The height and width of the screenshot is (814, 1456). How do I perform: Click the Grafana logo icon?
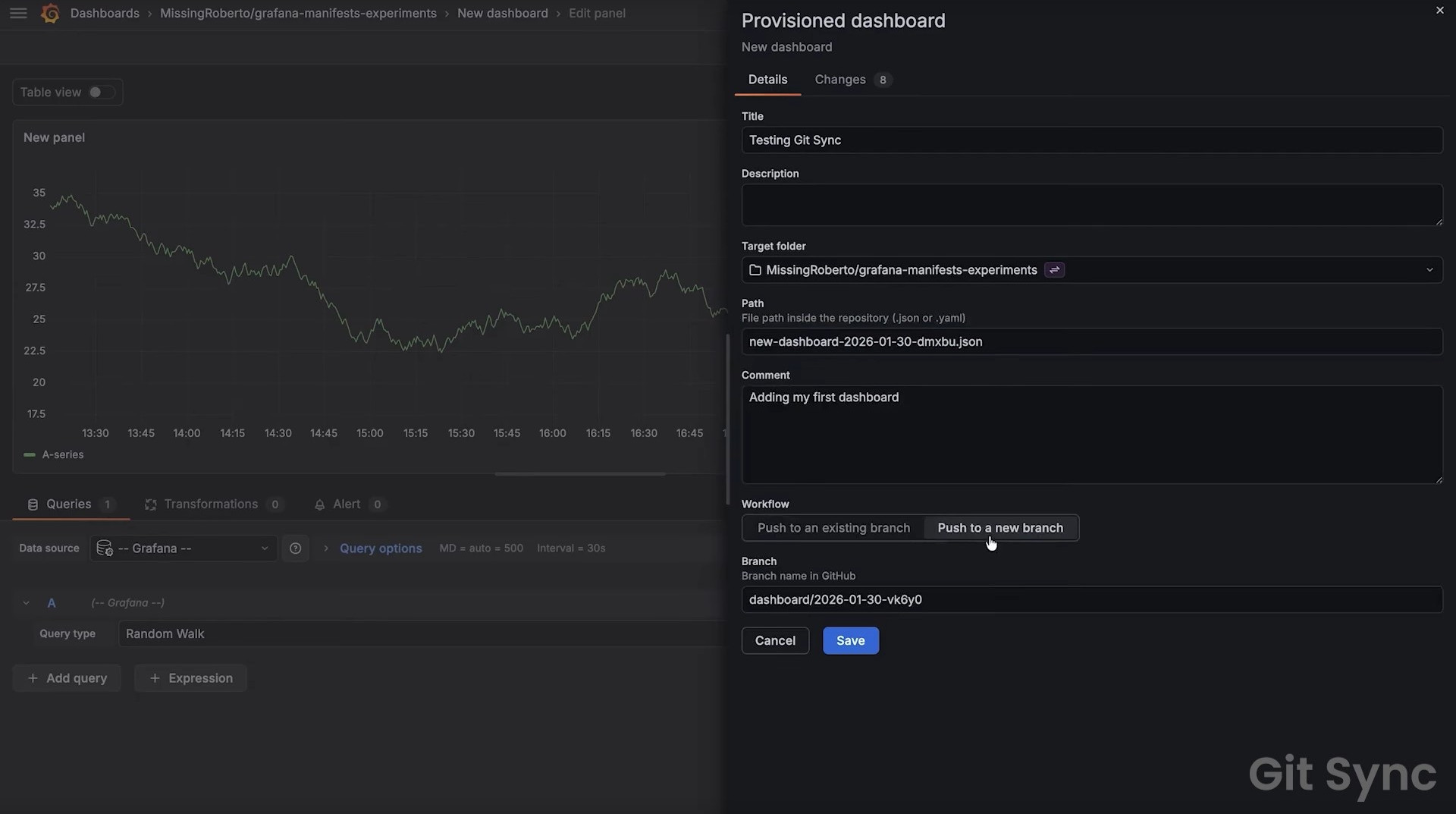pos(50,14)
